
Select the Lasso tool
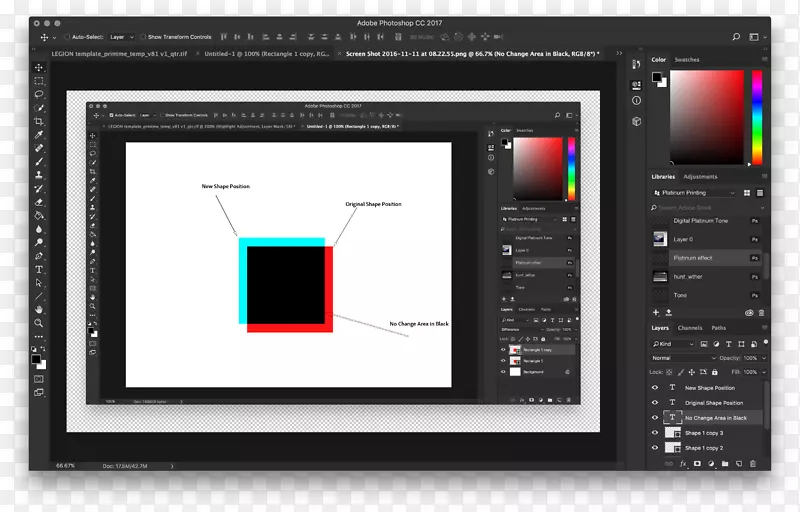(39, 95)
